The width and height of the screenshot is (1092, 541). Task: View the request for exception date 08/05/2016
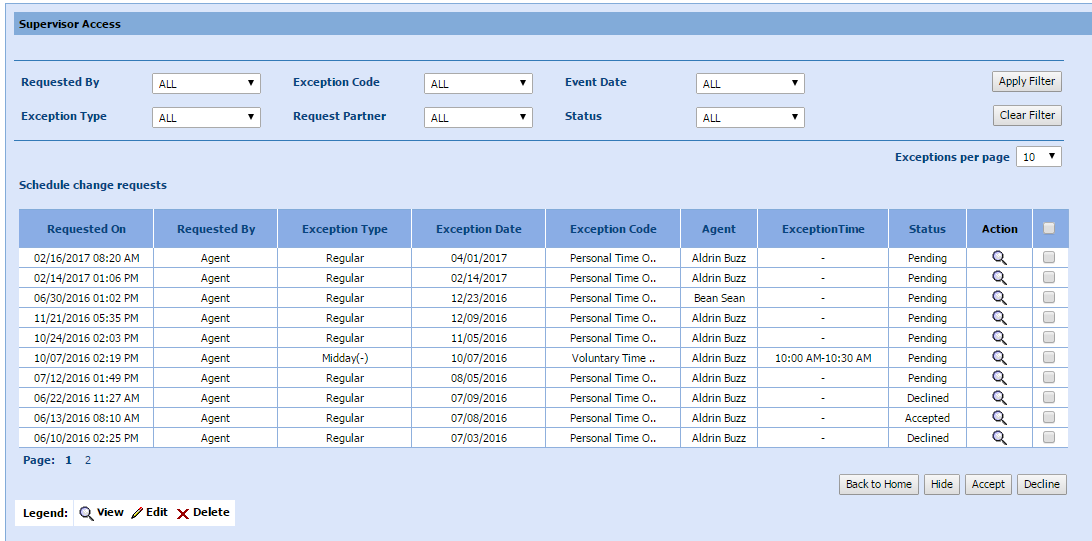coord(999,378)
